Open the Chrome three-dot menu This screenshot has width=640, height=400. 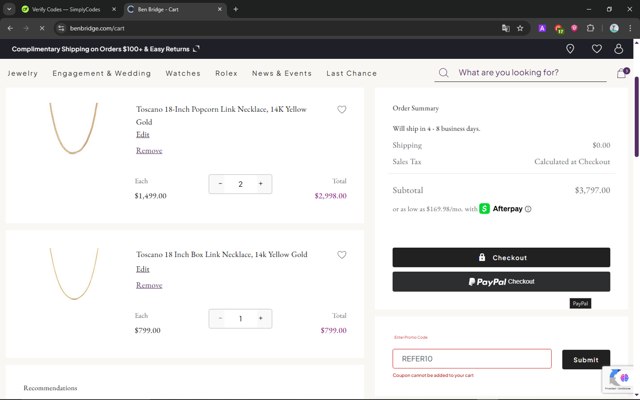[630, 28]
